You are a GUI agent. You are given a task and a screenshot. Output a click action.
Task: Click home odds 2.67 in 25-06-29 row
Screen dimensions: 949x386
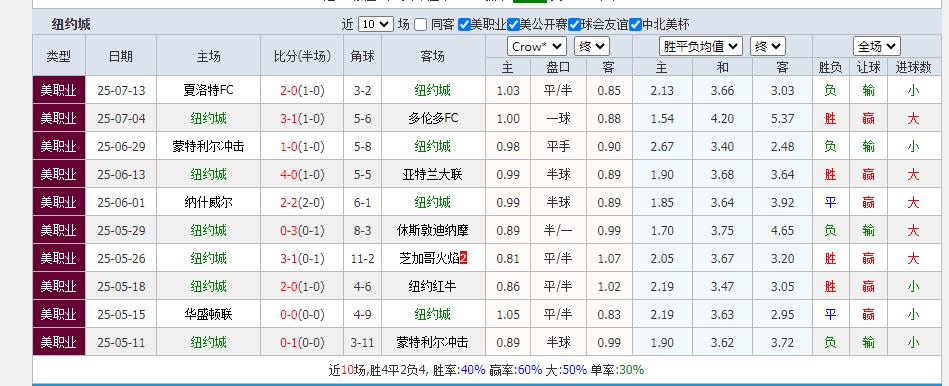click(x=662, y=146)
